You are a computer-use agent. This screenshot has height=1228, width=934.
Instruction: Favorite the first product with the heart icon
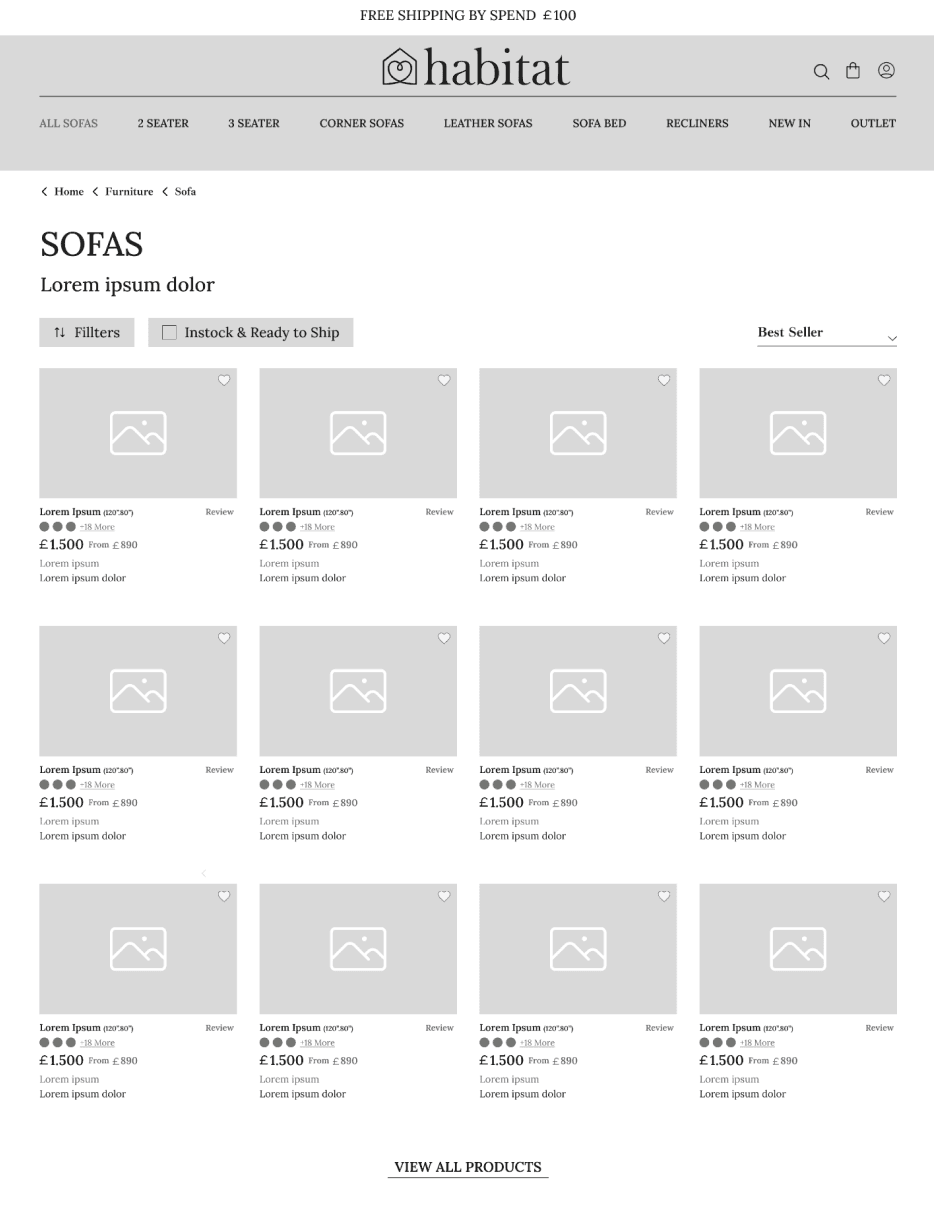(x=224, y=380)
